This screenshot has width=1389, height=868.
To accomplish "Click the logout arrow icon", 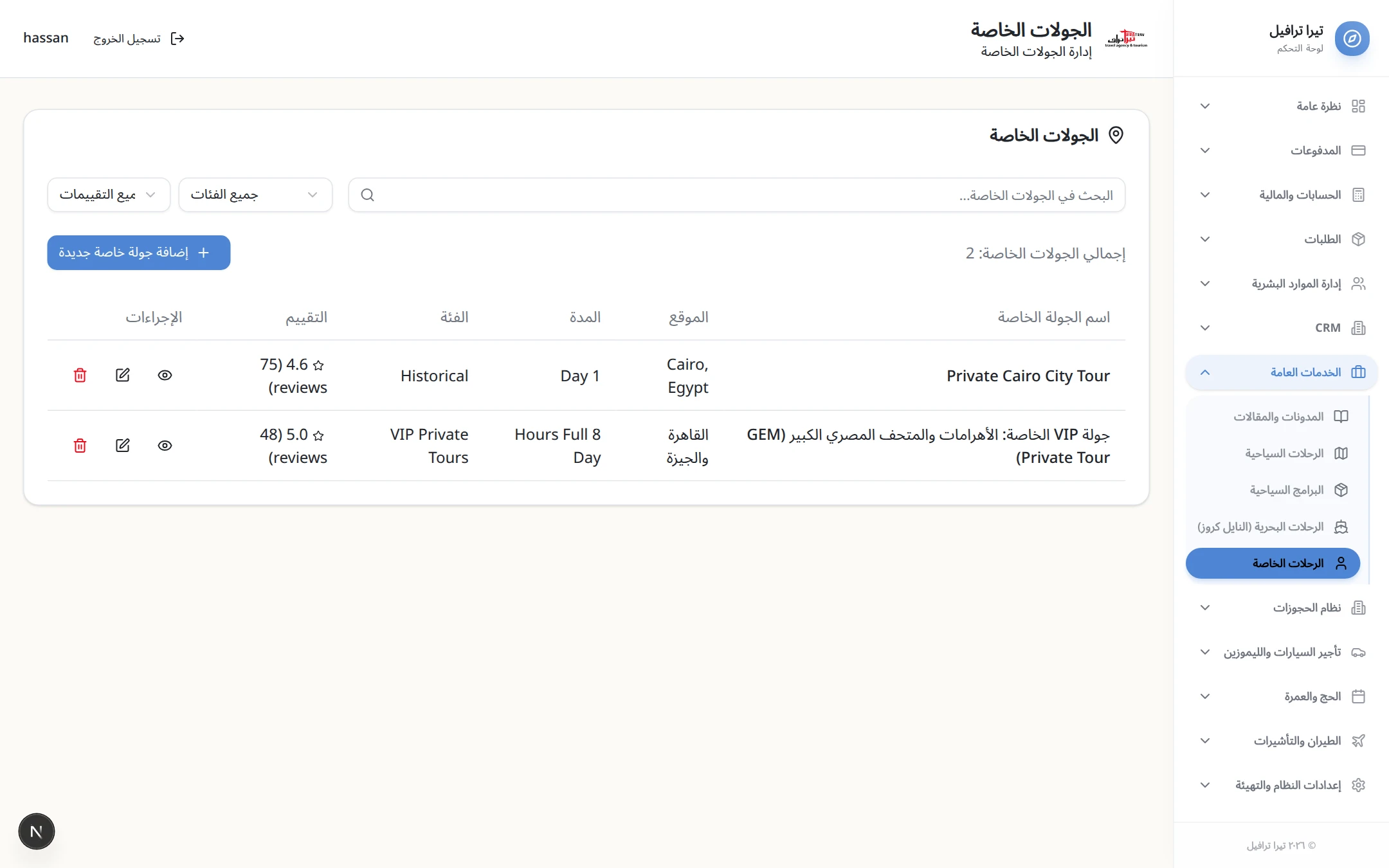I will click(x=177, y=39).
